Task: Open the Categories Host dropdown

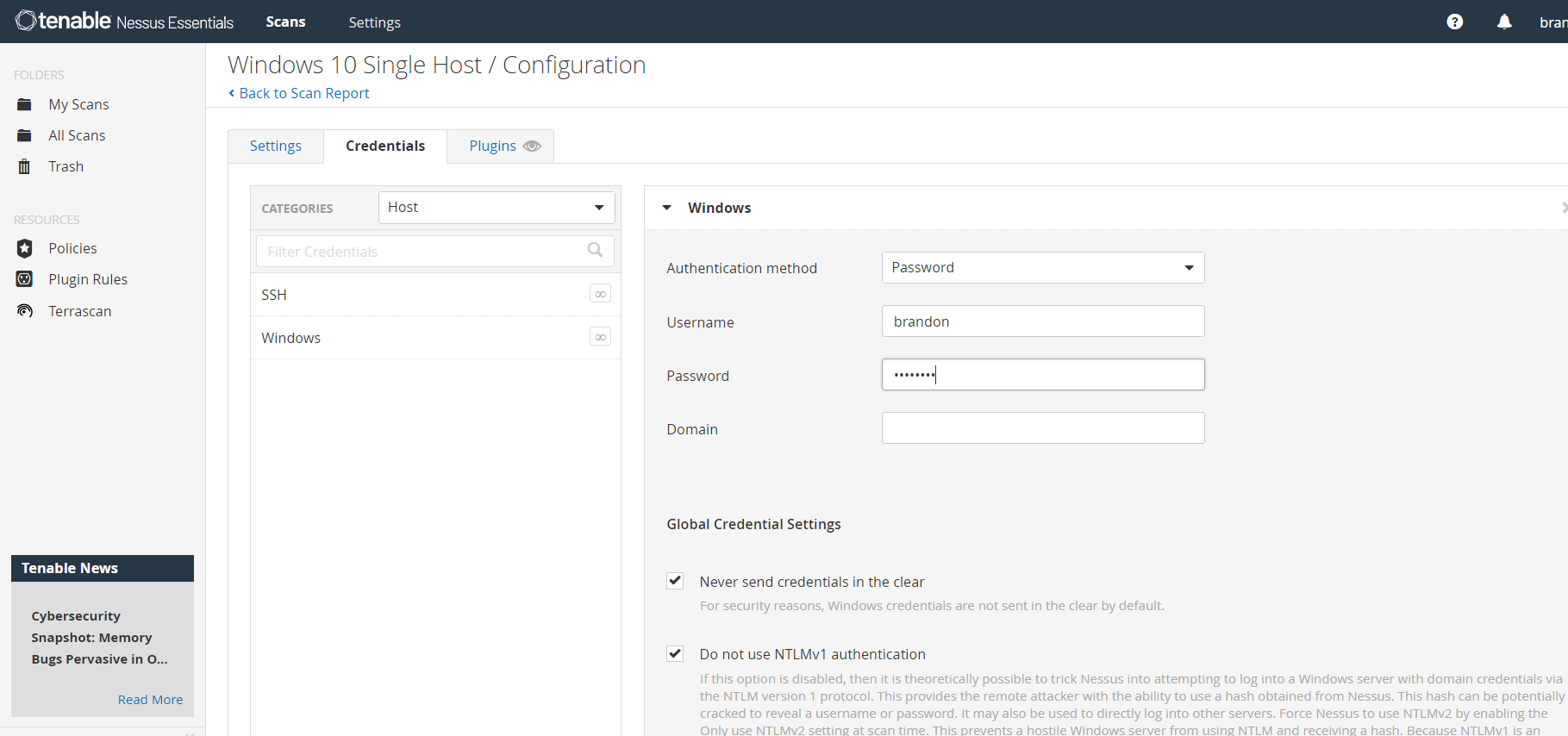Action: tap(497, 208)
